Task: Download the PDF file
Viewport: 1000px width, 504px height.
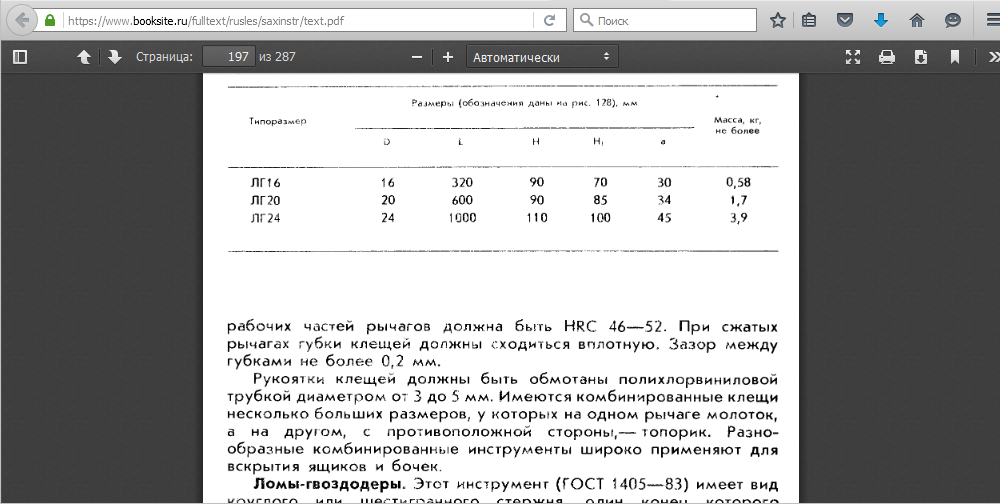Action: pos(920,57)
